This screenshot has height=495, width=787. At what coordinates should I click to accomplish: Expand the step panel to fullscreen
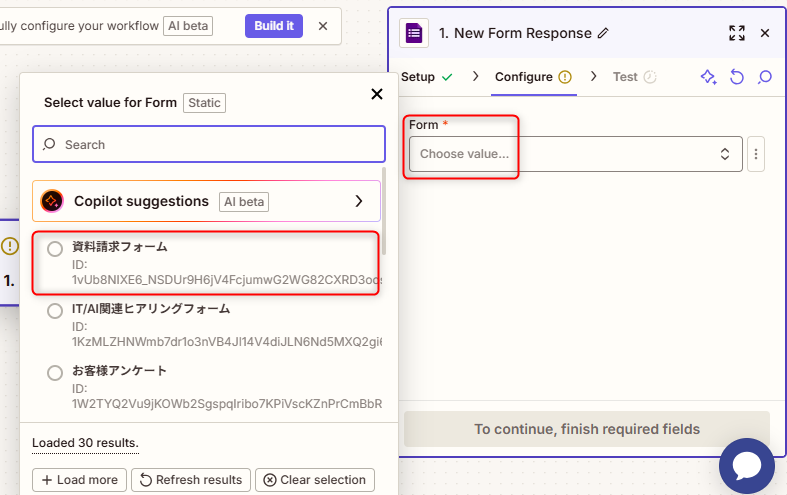[x=736, y=33]
